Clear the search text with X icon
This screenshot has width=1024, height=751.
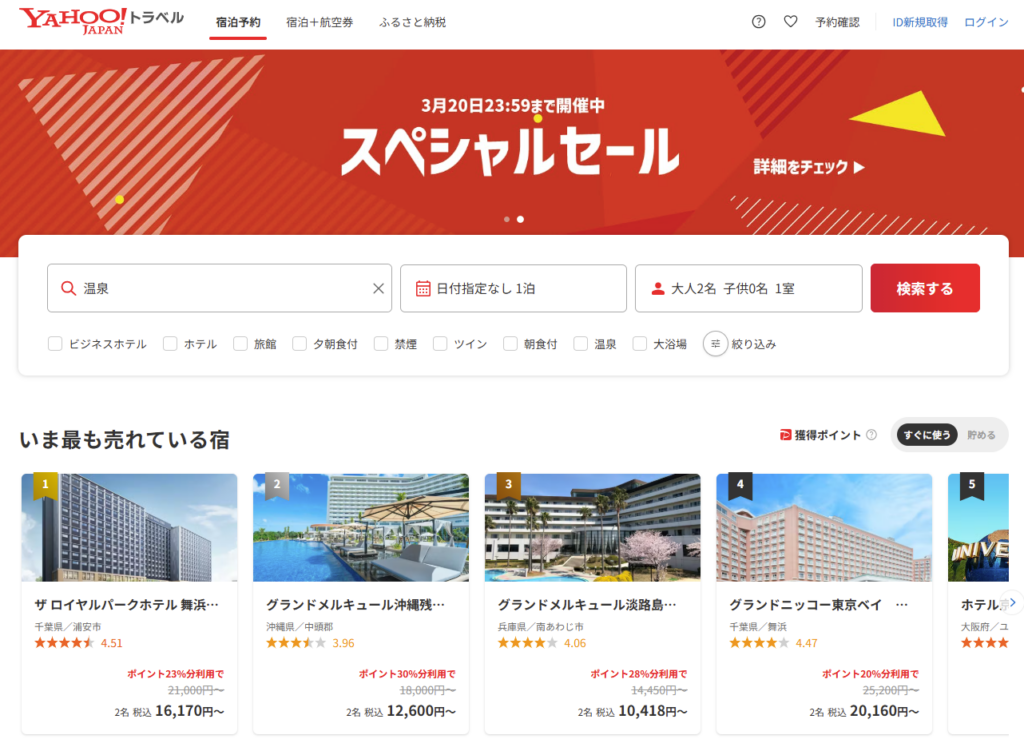tap(378, 289)
